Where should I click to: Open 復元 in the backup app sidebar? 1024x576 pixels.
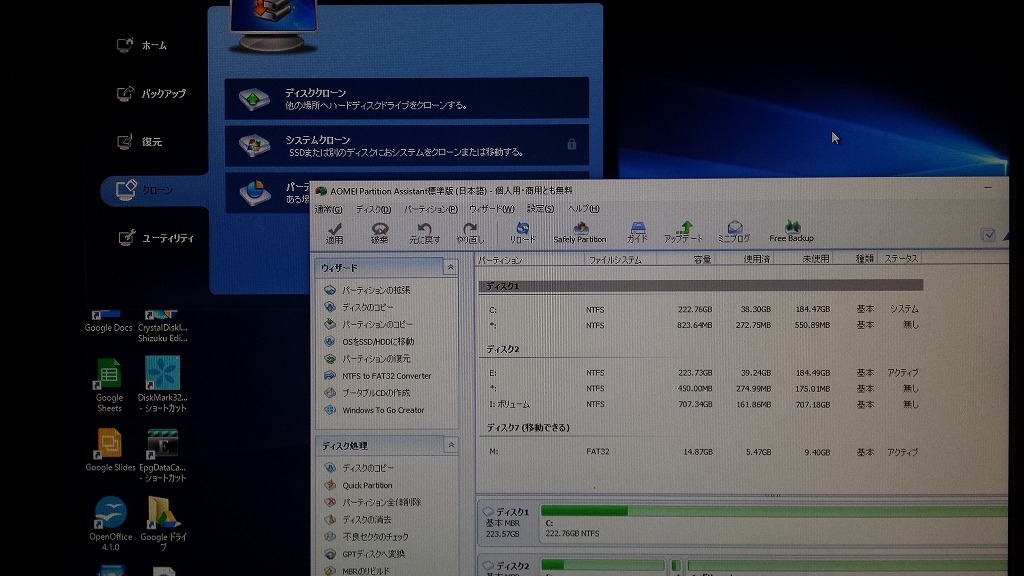coord(139,142)
